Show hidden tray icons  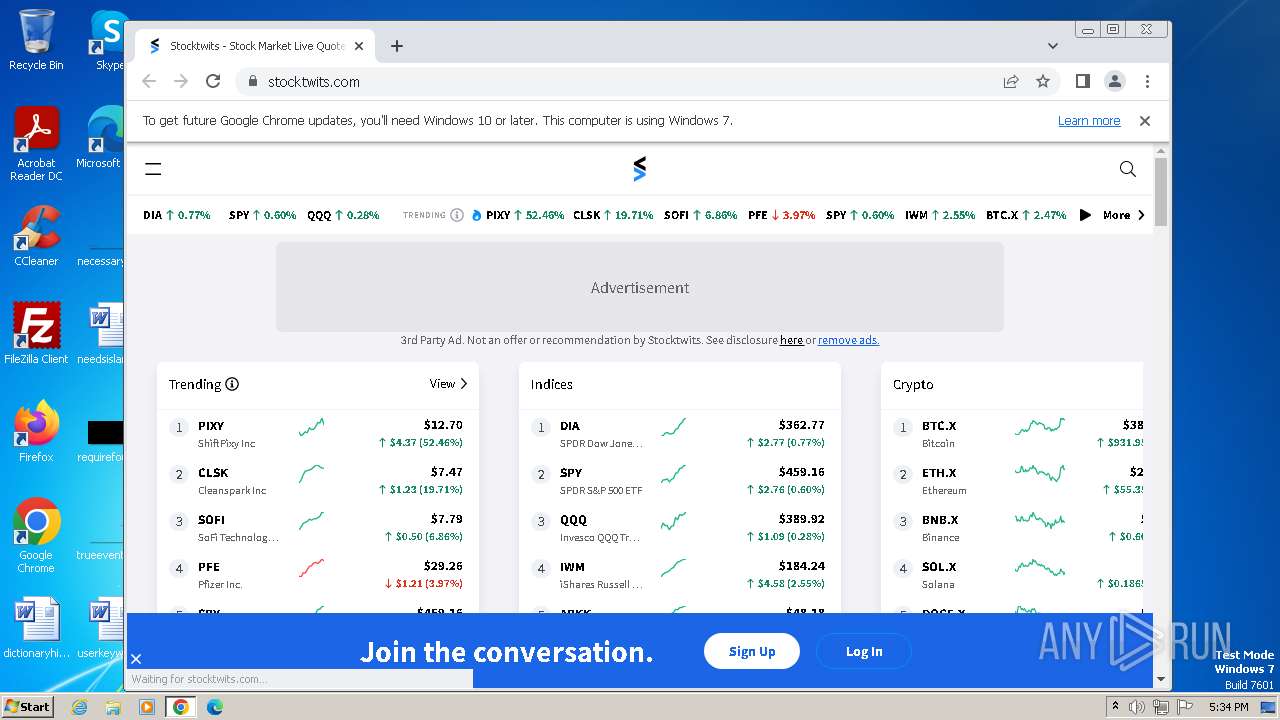pos(1115,707)
